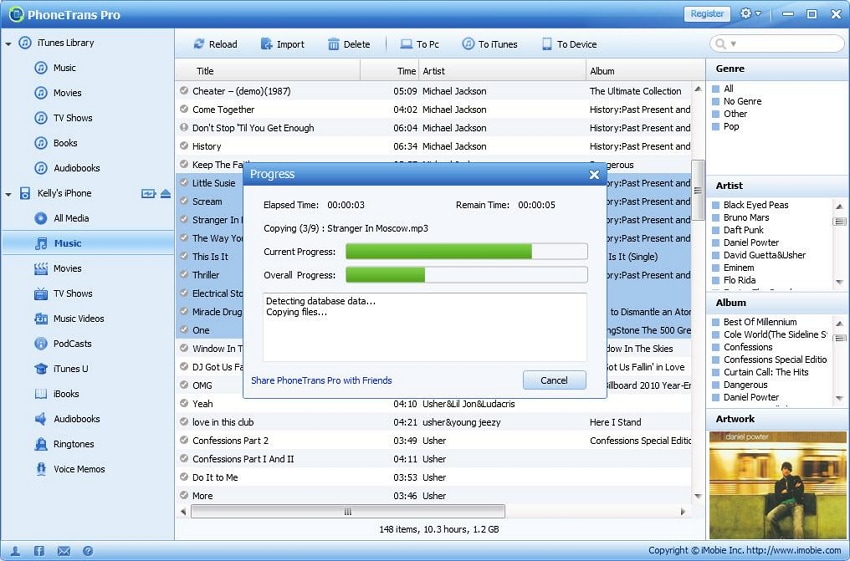Open Voice Memos category
850x561 pixels.
pyautogui.click(x=69, y=469)
